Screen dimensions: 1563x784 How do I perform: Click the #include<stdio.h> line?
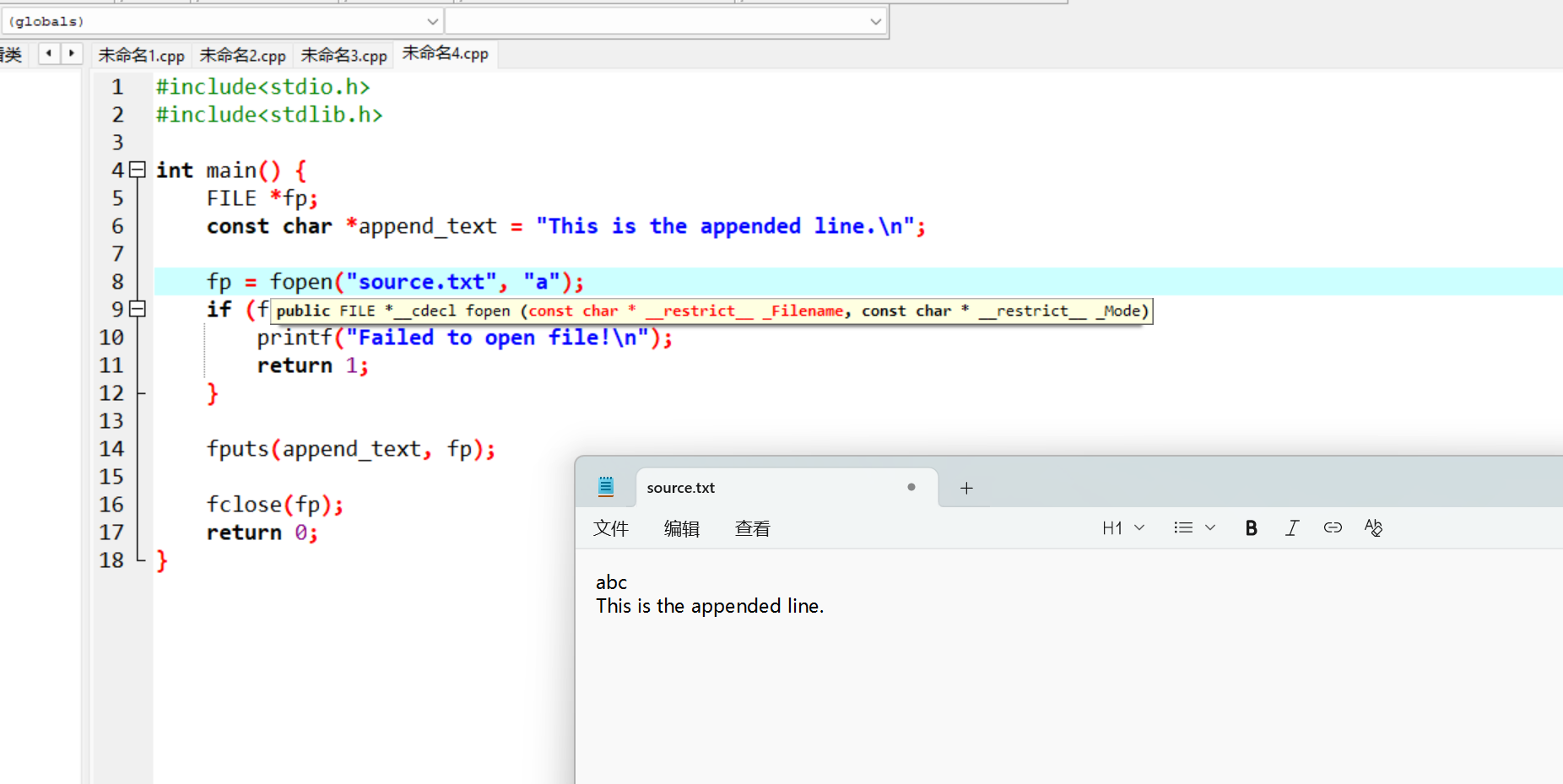[262, 87]
